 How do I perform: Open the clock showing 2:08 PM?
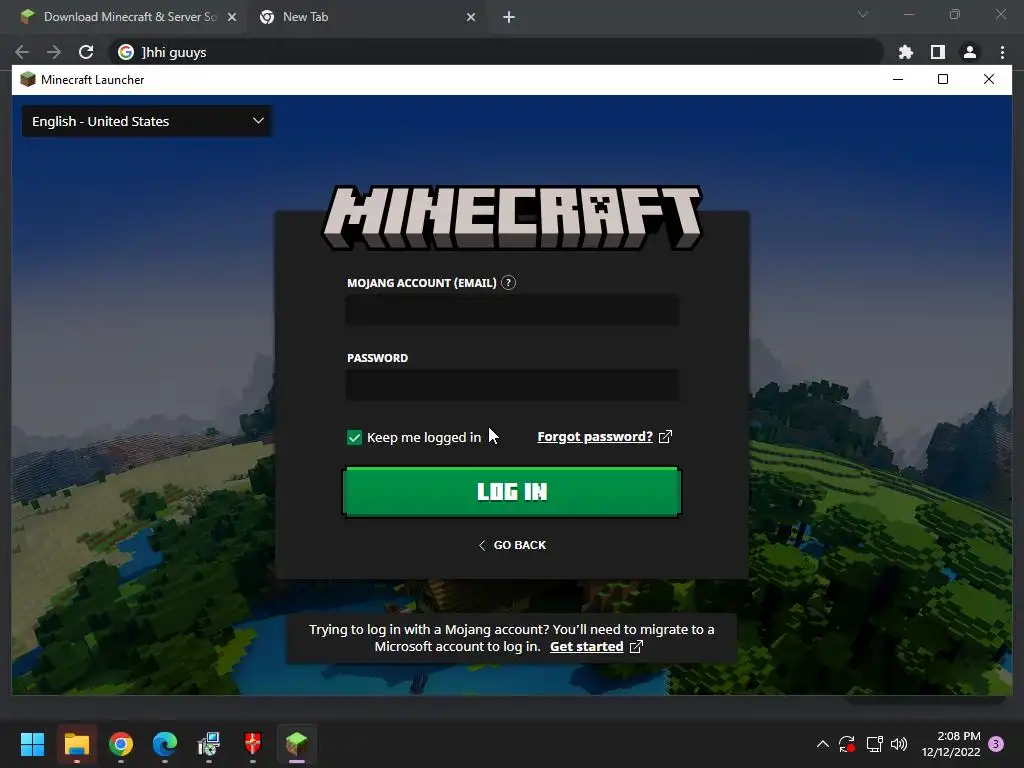pos(951,744)
